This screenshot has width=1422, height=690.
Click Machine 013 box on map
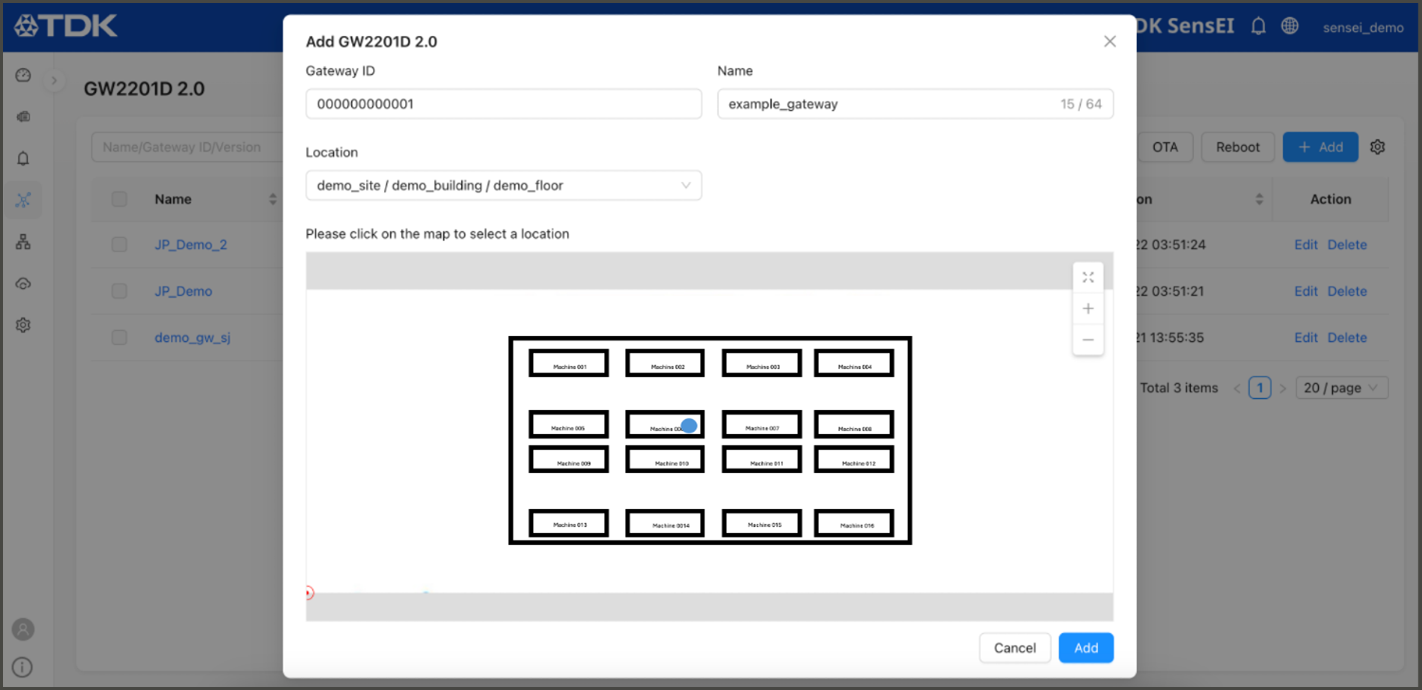tap(569, 523)
